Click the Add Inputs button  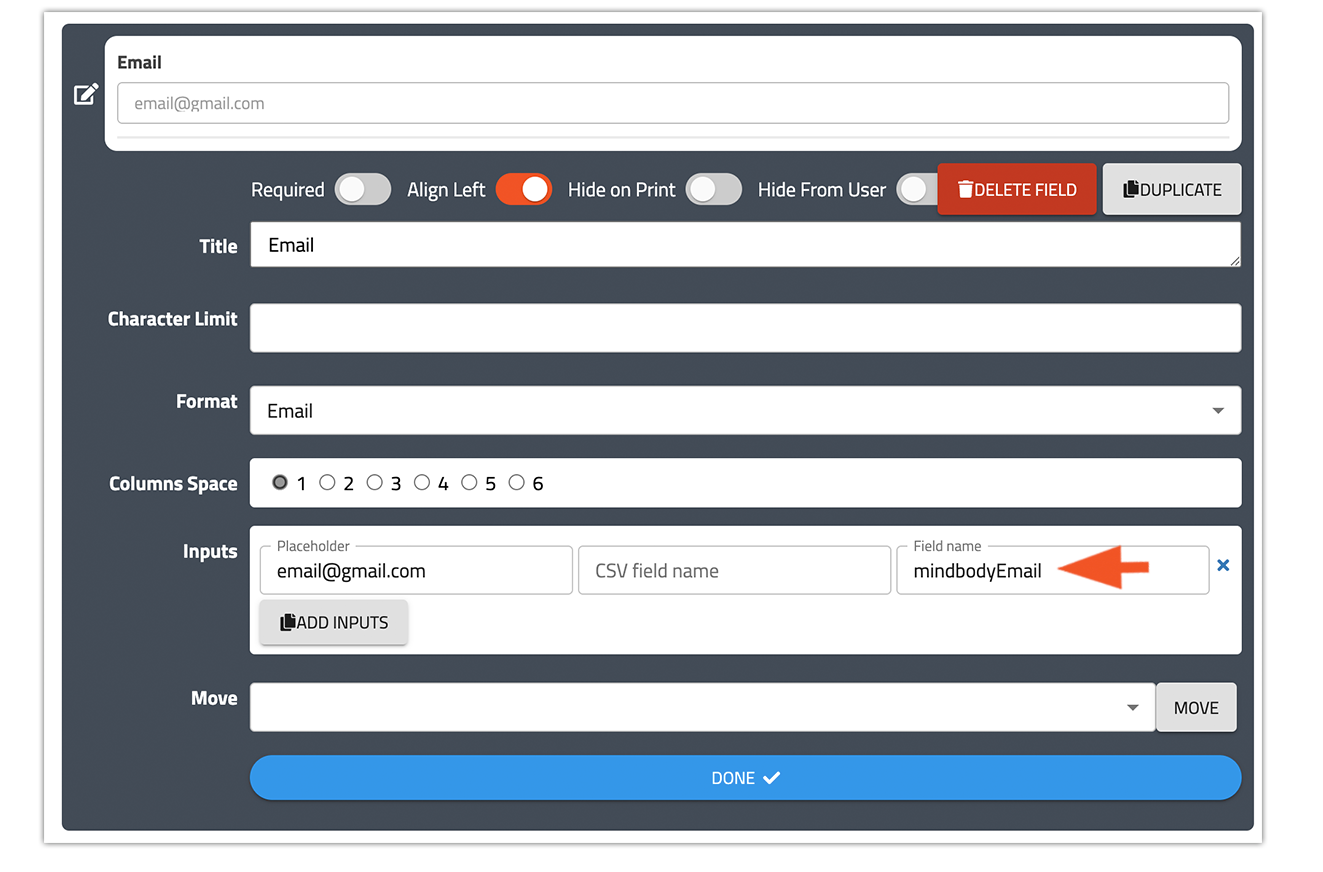(334, 622)
